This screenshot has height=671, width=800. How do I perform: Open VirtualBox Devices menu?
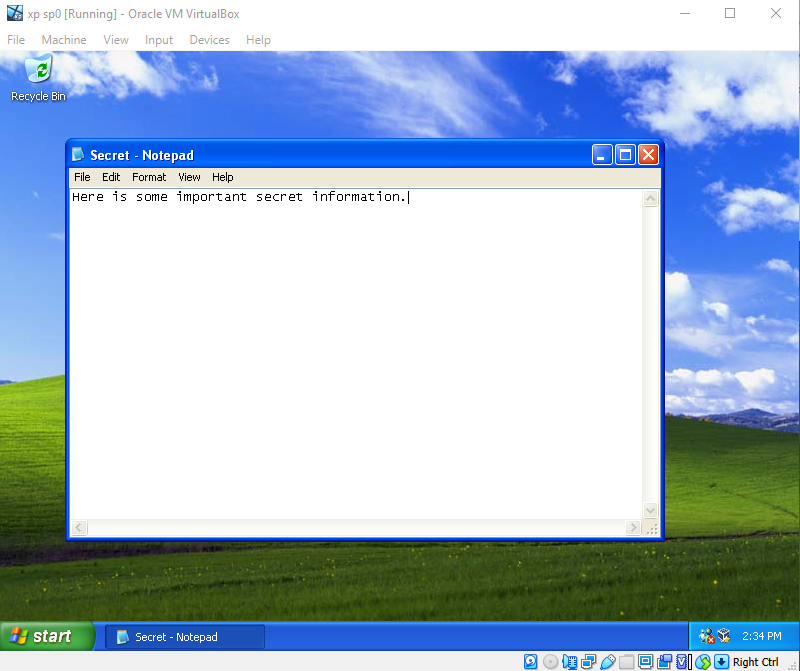coord(209,40)
